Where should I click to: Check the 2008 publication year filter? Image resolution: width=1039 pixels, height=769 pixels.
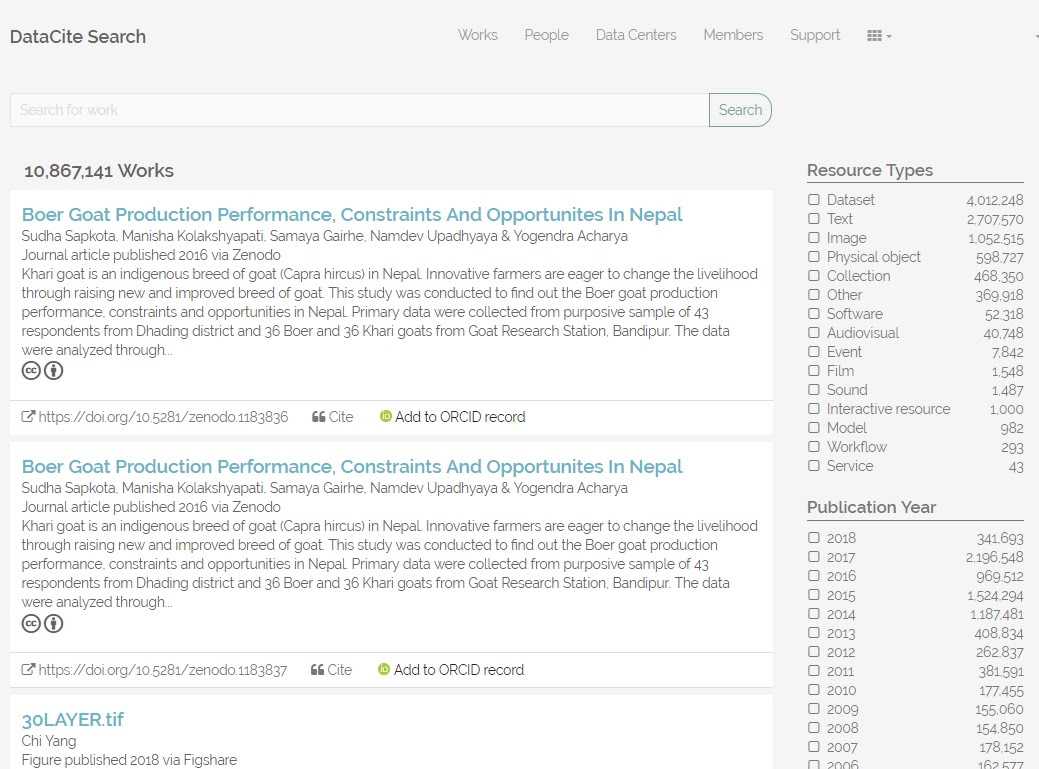coord(814,727)
